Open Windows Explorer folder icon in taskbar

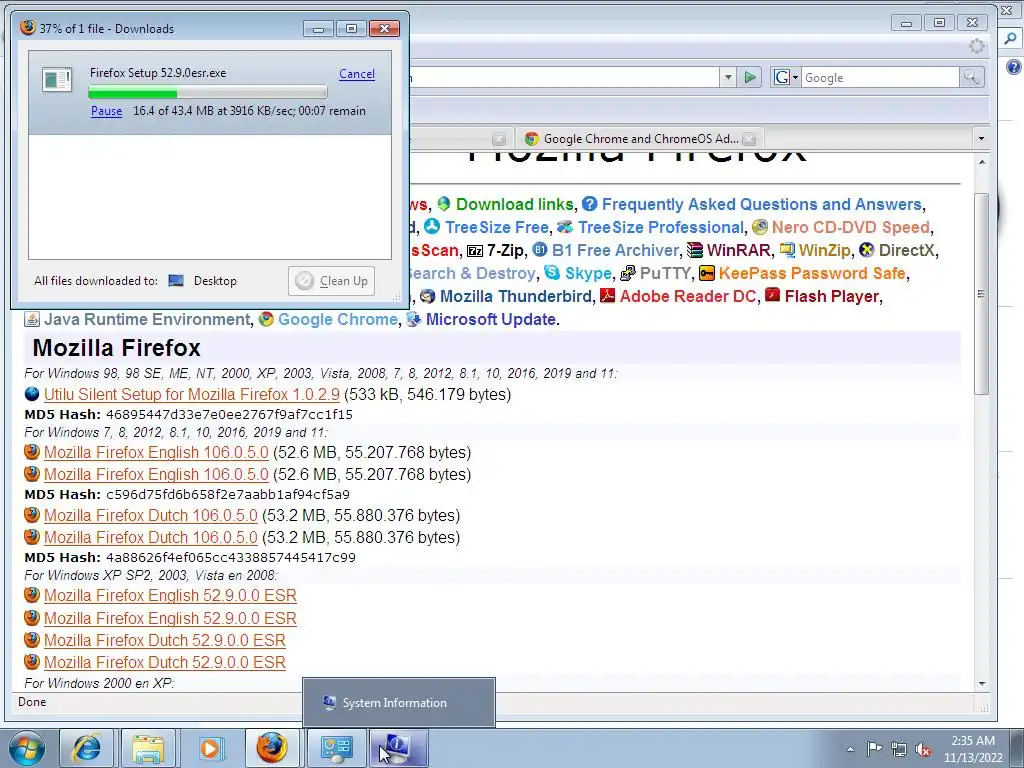(148, 748)
